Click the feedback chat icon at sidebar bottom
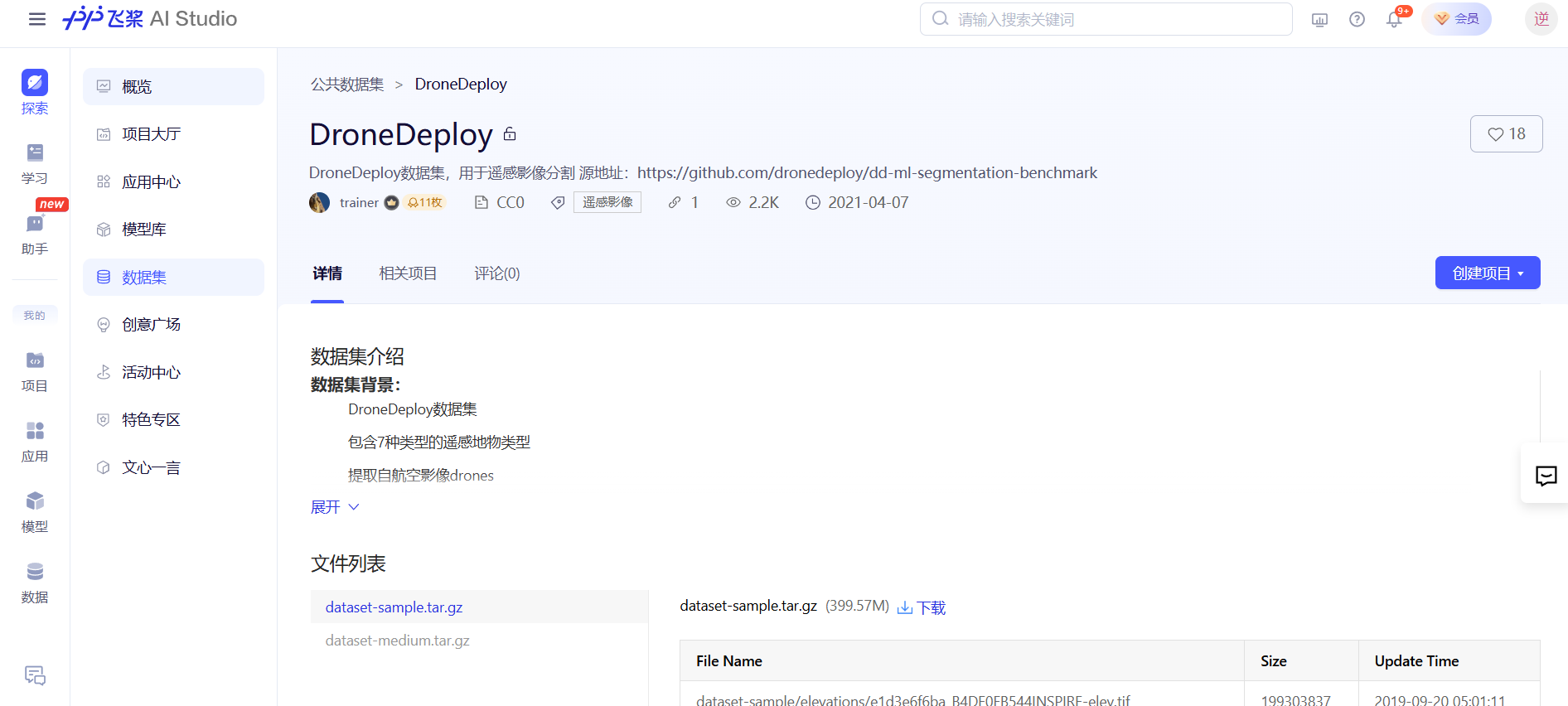Screen dimensions: 1568x706 click(x=35, y=675)
